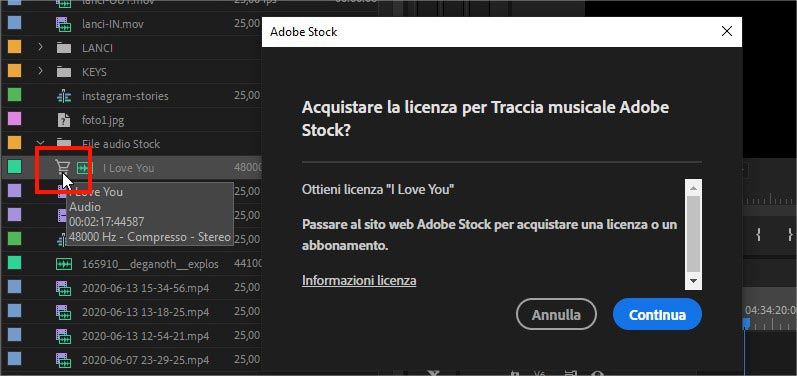The height and width of the screenshot is (376, 797).
Task: Select the 165910__deganoth__explos audio icon
Action: [64, 264]
